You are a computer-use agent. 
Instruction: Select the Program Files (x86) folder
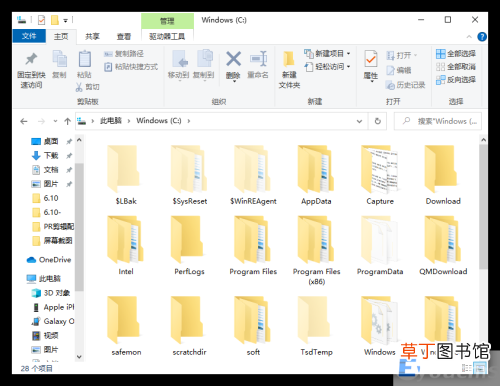click(x=316, y=251)
